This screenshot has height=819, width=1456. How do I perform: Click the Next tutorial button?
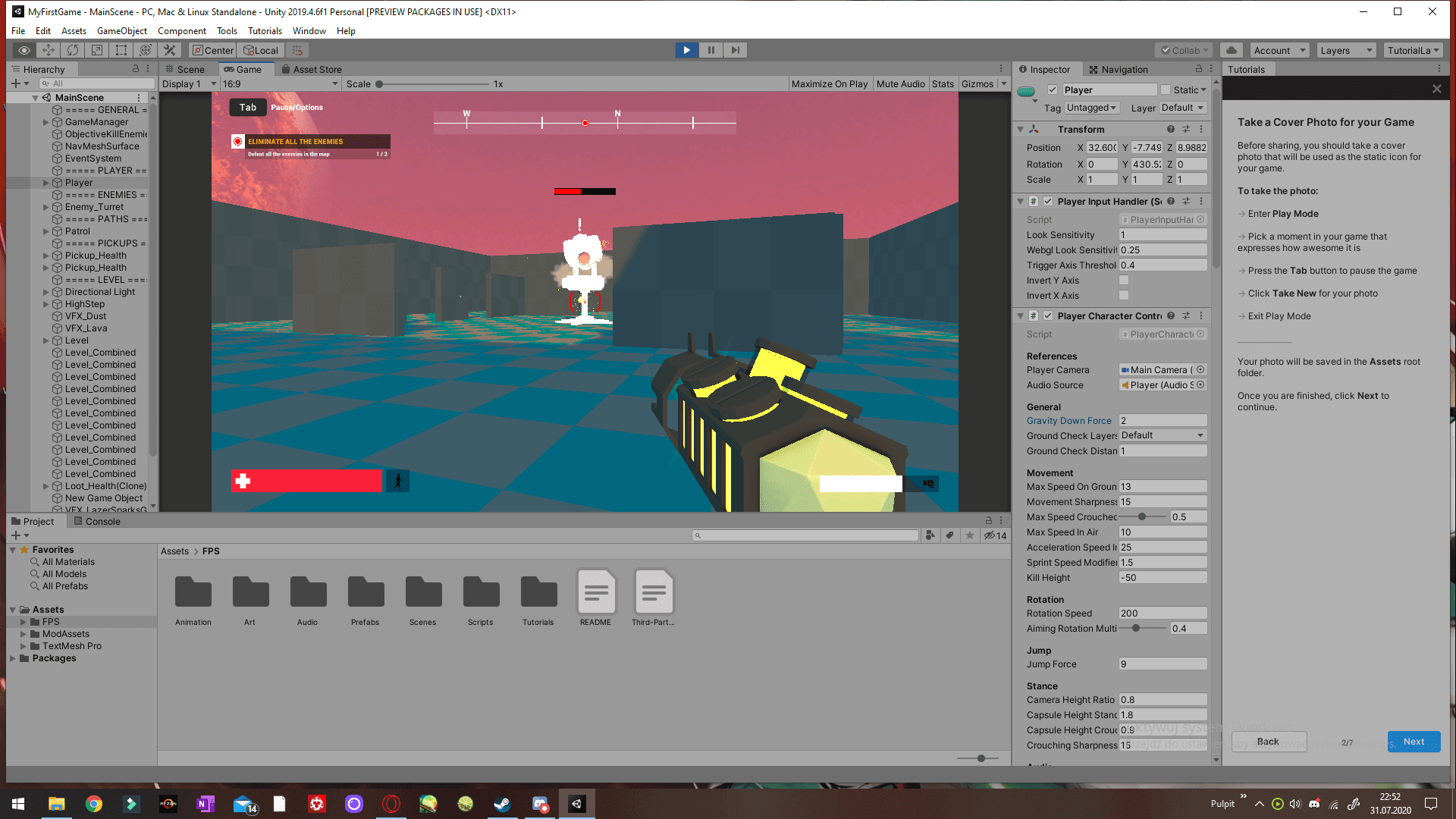[1414, 742]
